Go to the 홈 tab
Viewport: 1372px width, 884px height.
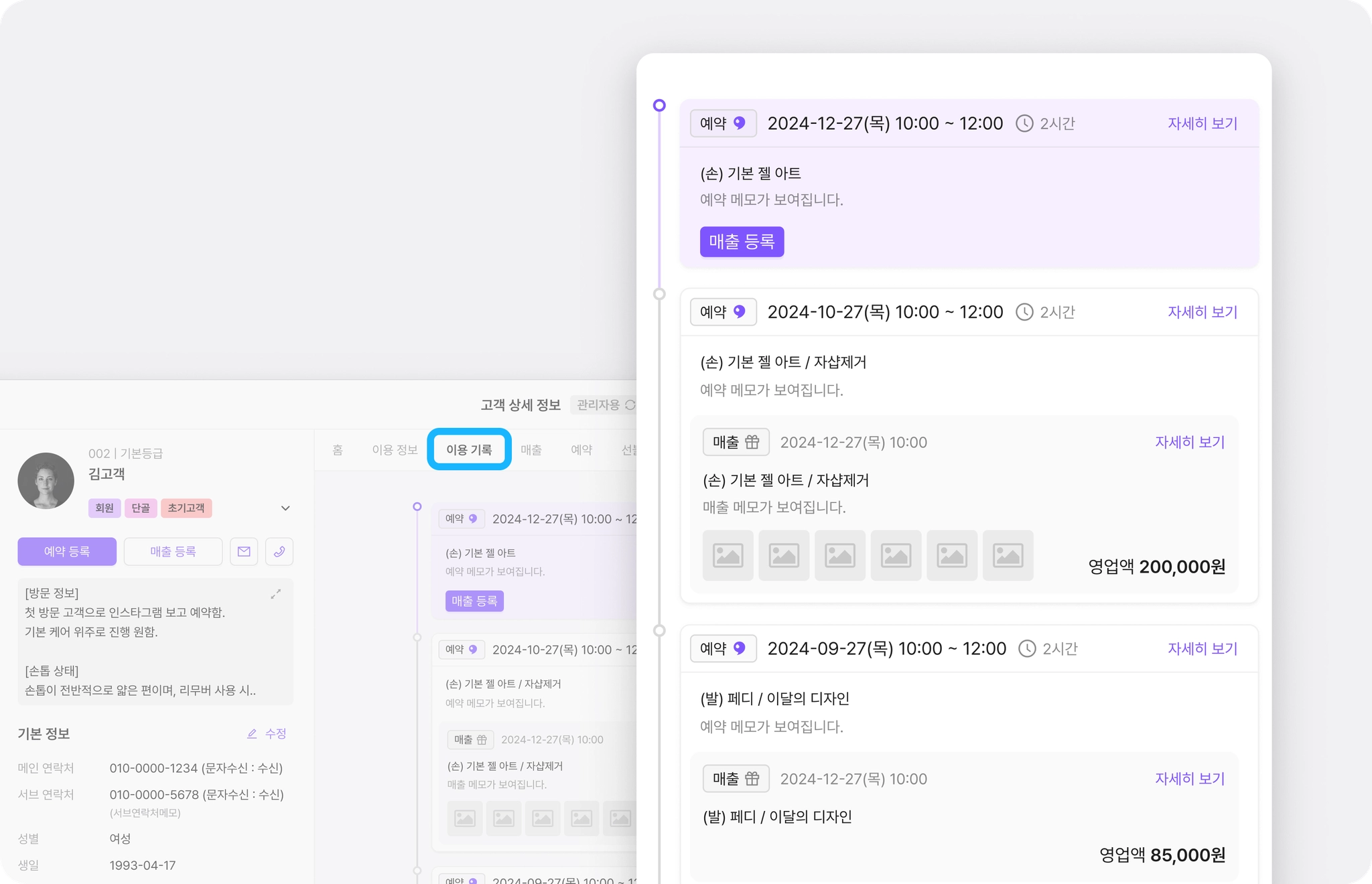338,450
